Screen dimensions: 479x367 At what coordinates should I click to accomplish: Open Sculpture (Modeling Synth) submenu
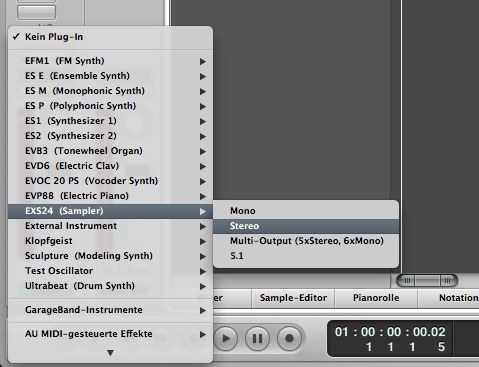pos(110,256)
